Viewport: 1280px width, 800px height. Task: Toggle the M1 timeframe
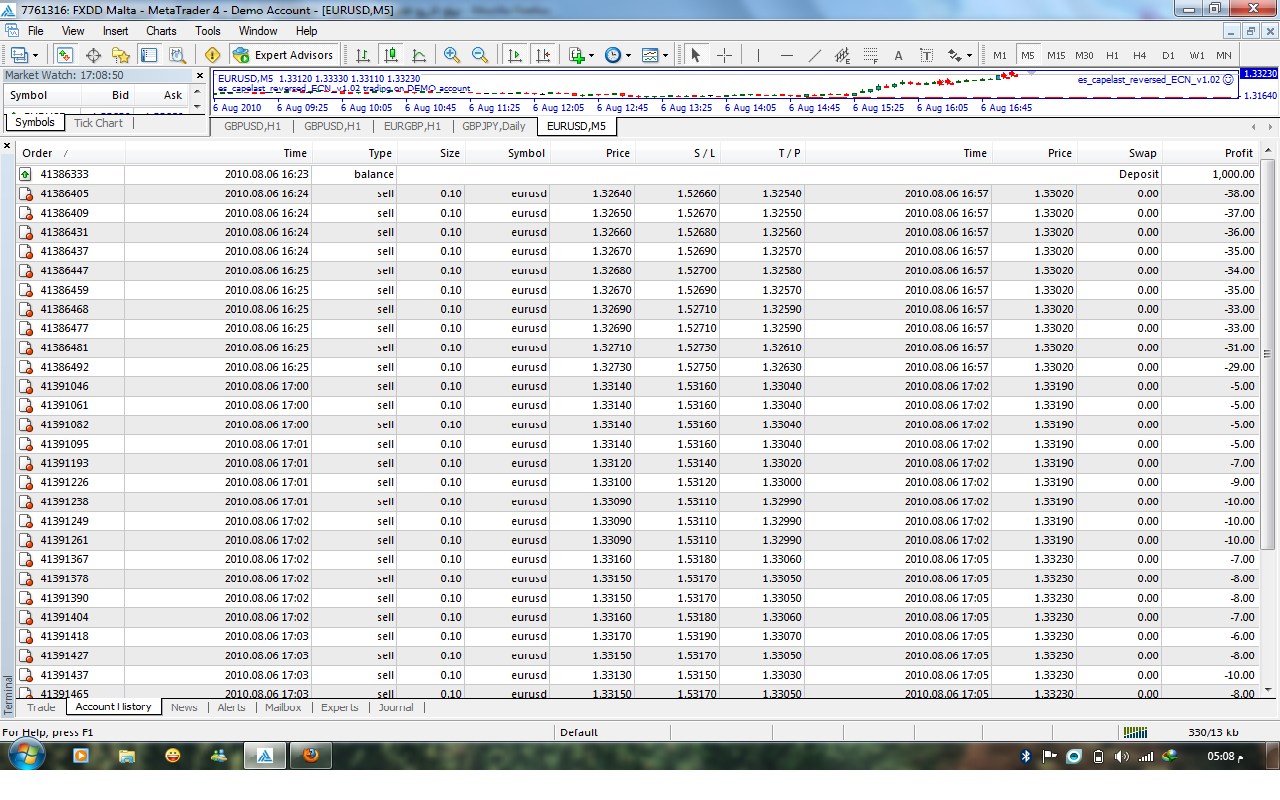pyautogui.click(x=1000, y=55)
